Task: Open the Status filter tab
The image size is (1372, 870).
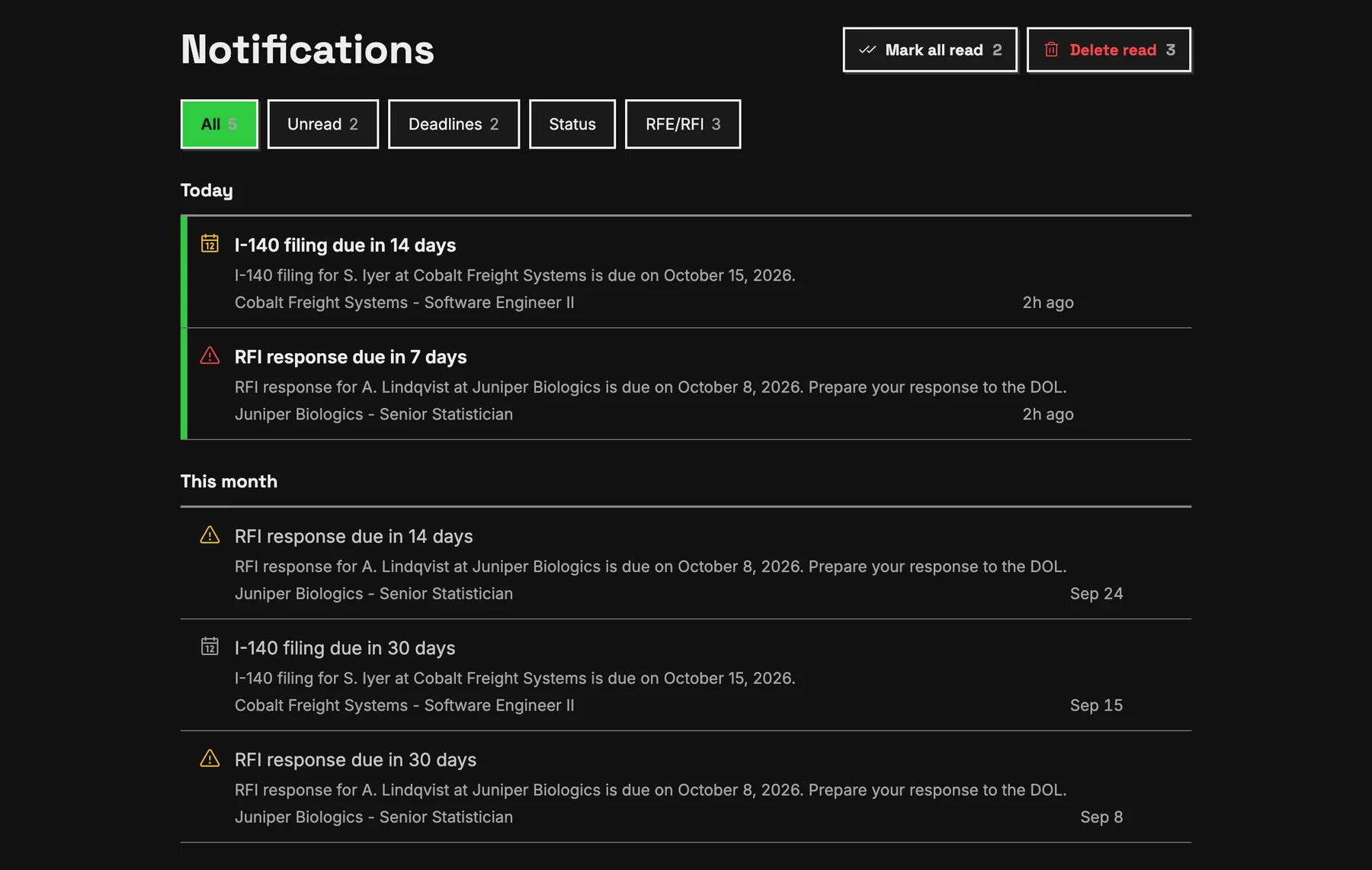Action: (572, 124)
